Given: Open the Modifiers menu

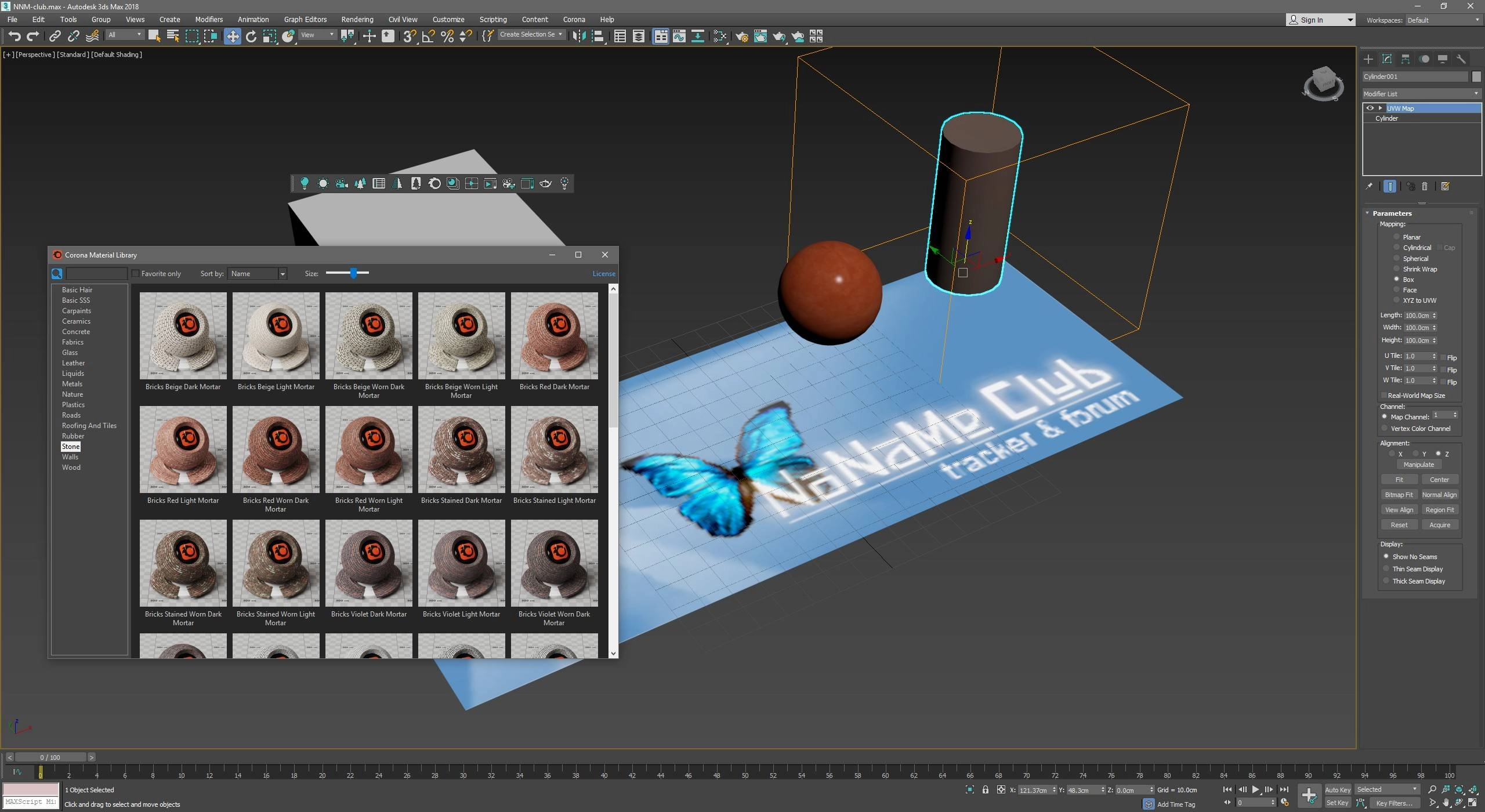Looking at the screenshot, I should point(209,19).
